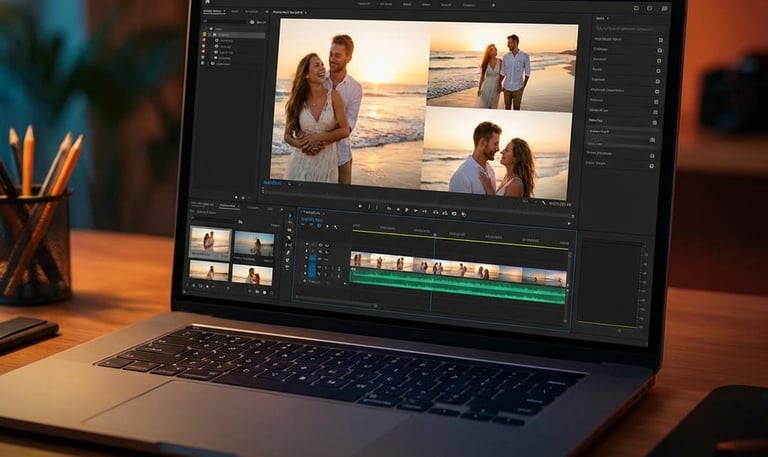Click the large embracing-couple image in monitor
Viewport: 768px width, 457px height.
[349, 102]
